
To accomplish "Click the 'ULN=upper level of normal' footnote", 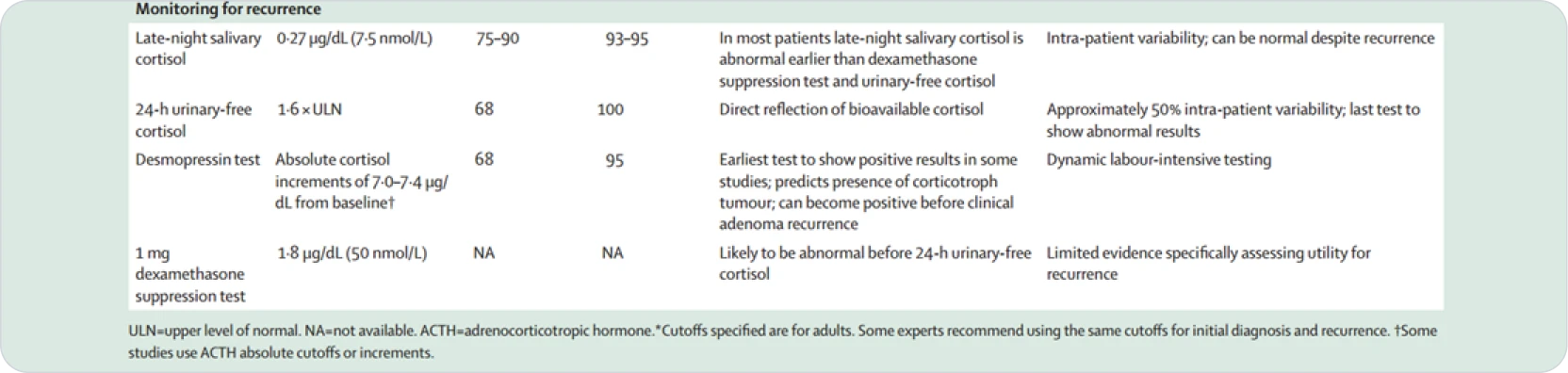I will (x=213, y=332).
